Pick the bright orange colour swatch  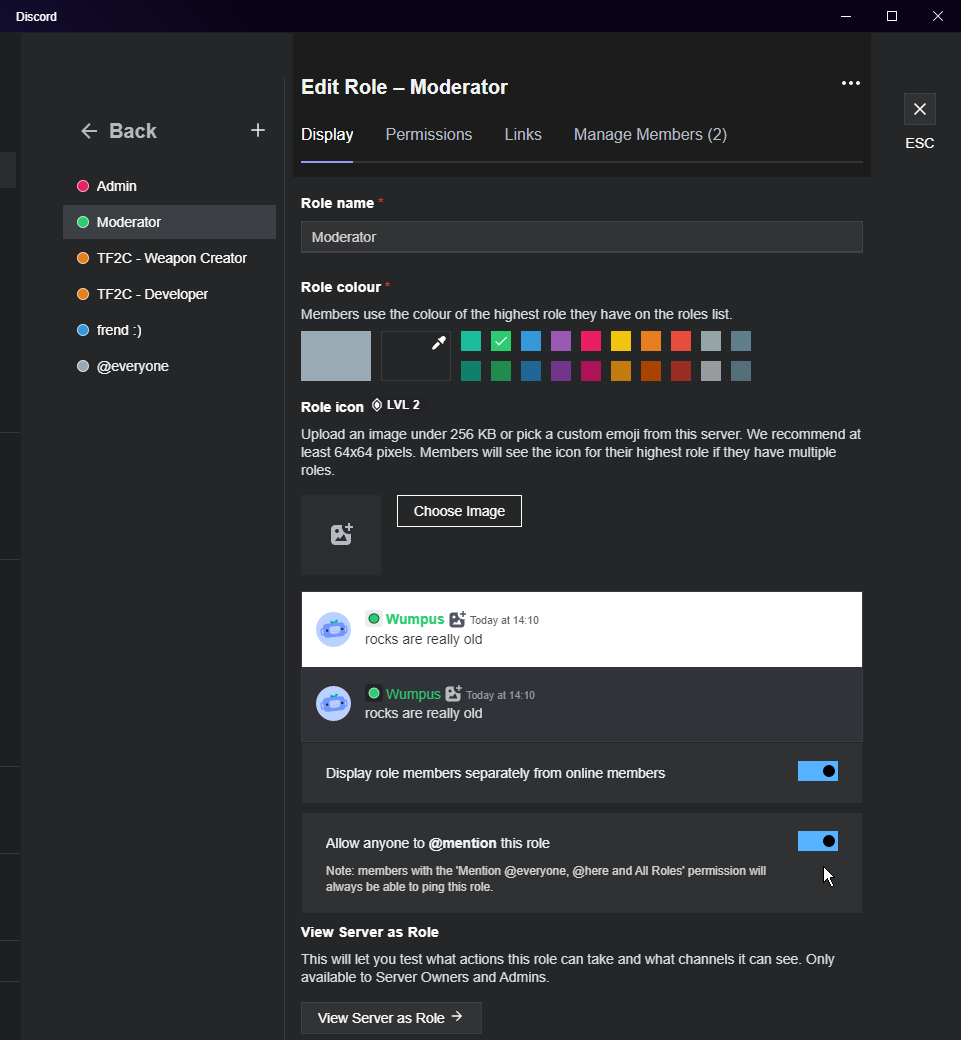[651, 342]
